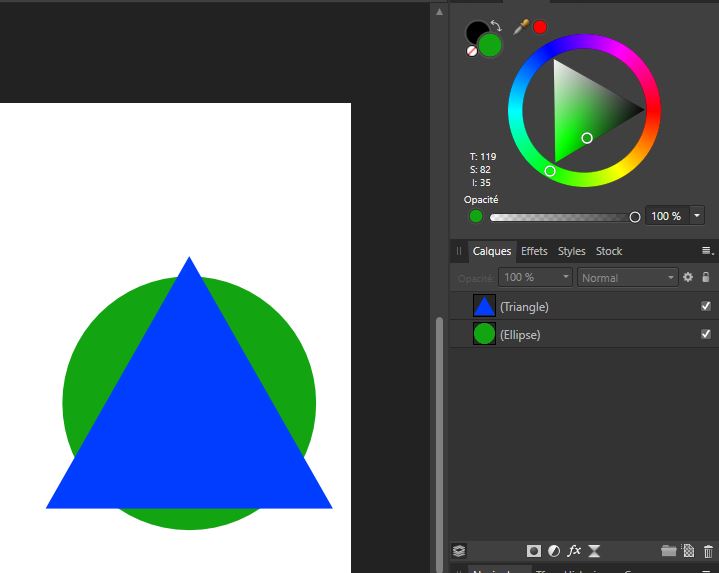Image resolution: width=719 pixels, height=573 pixels.
Task: Click the 'S: 82' saturation value
Action: coord(480,170)
